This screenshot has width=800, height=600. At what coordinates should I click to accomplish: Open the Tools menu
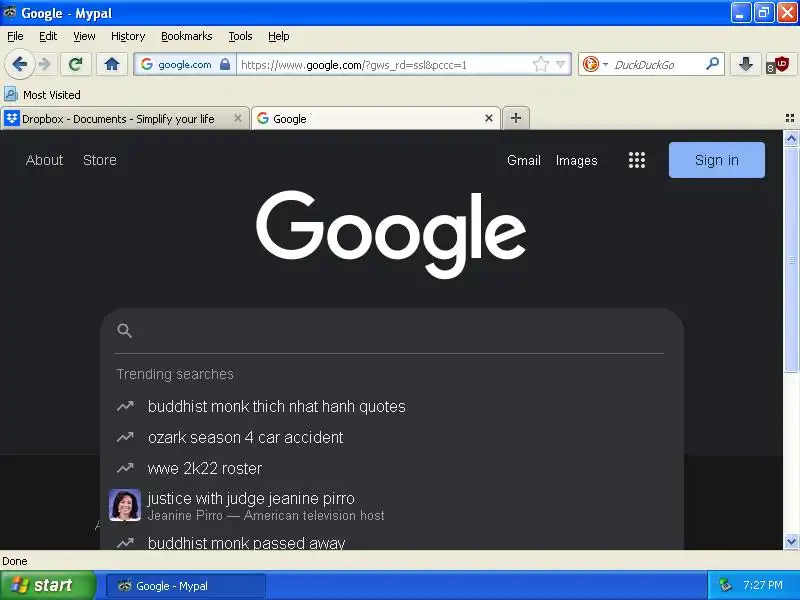240,36
